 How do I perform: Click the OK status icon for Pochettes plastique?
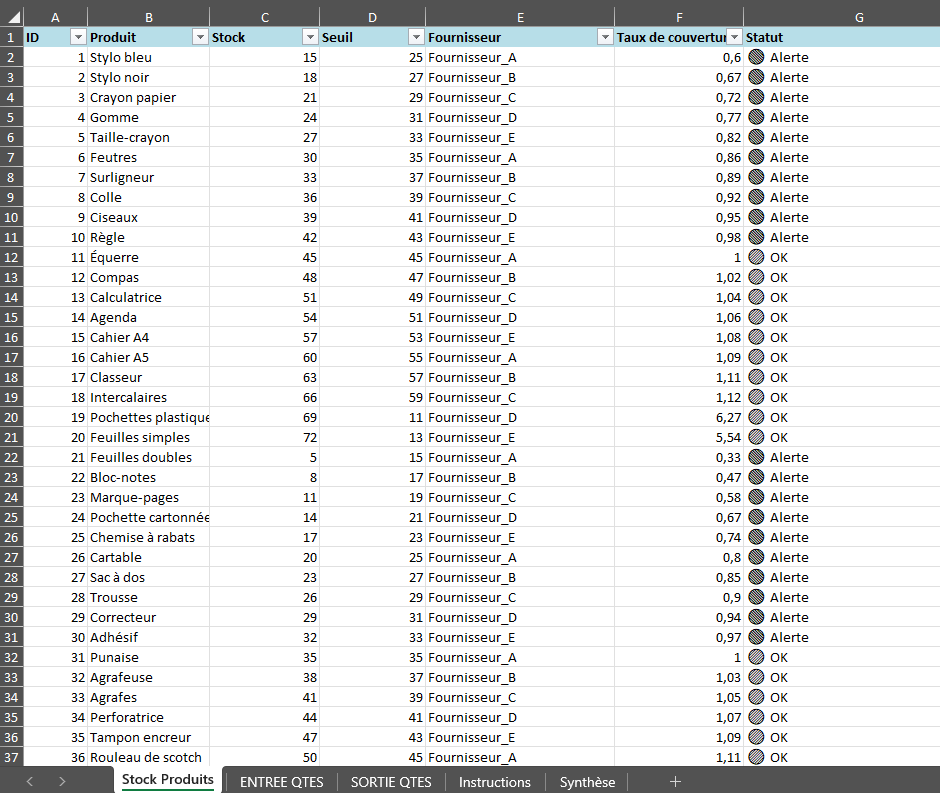[757, 417]
